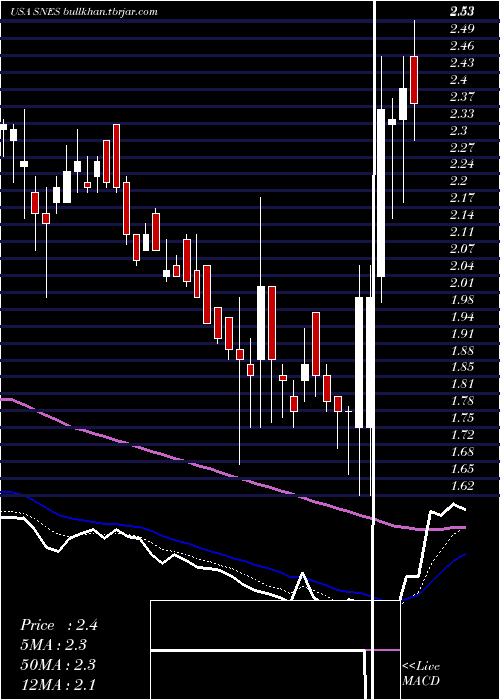Viewport: 500px width, 700px height.
Task: Click the 2.46 price axis label
Action: (x=462, y=46)
